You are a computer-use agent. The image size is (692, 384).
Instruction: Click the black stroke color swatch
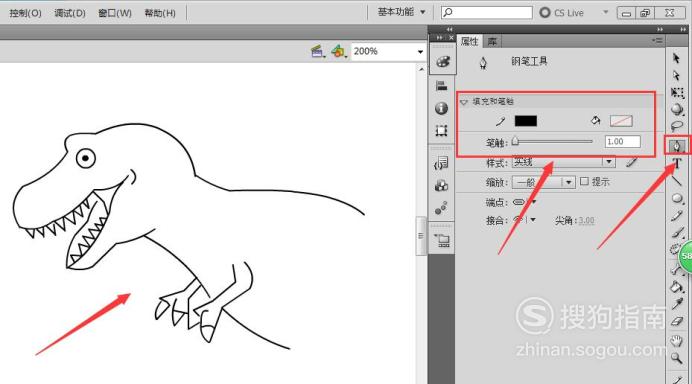526,121
